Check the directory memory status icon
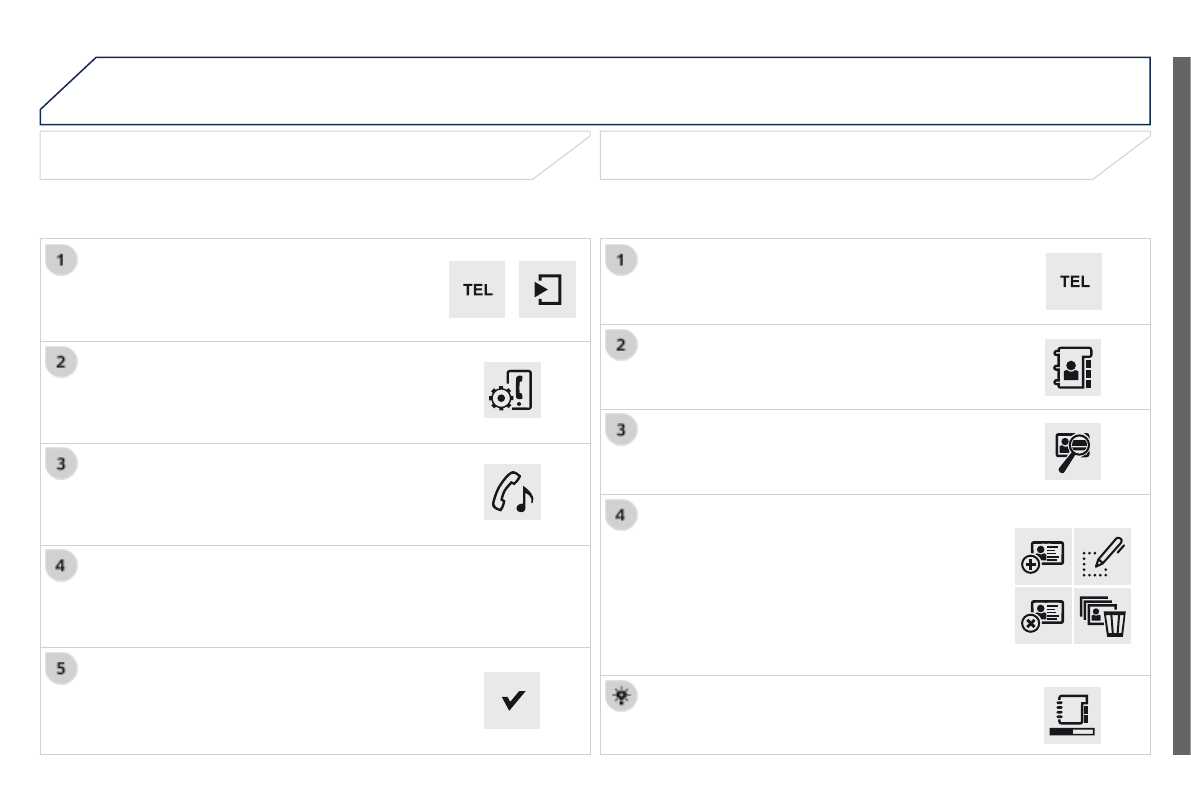The image size is (1191, 794). coord(1072,716)
